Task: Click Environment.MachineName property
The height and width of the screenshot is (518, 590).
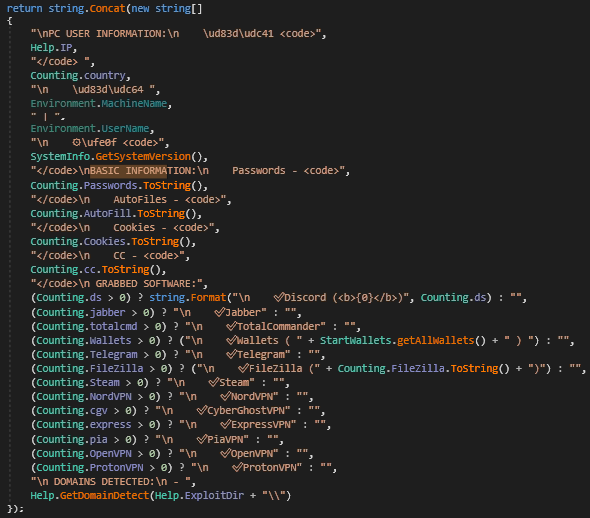Action: pyautogui.click(x=99, y=103)
